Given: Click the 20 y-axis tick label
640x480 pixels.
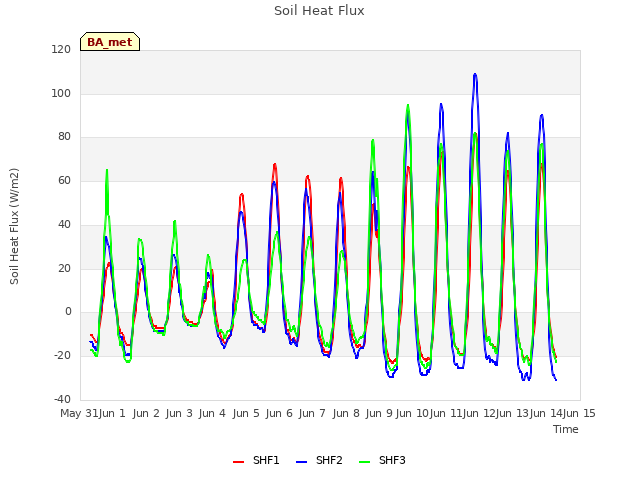Looking at the screenshot, I should (x=64, y=269).
